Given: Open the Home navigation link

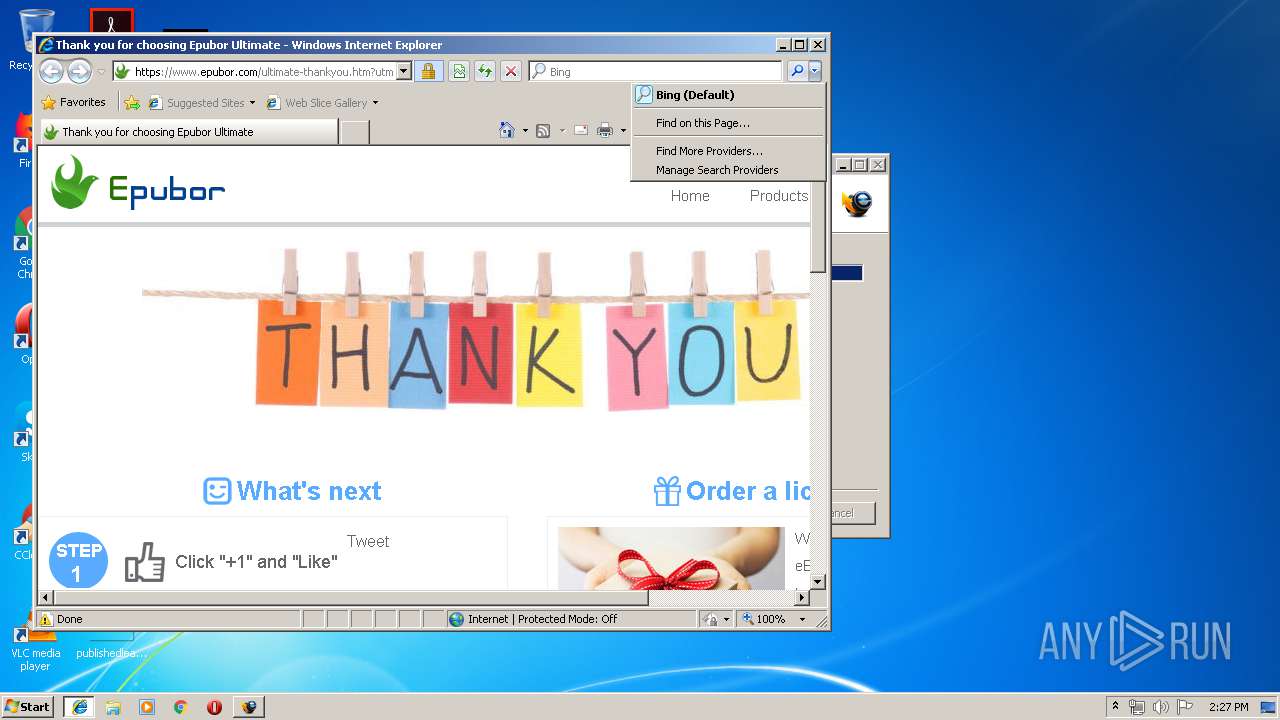Looking at the screenshot, I should click(x=690, y=196).
